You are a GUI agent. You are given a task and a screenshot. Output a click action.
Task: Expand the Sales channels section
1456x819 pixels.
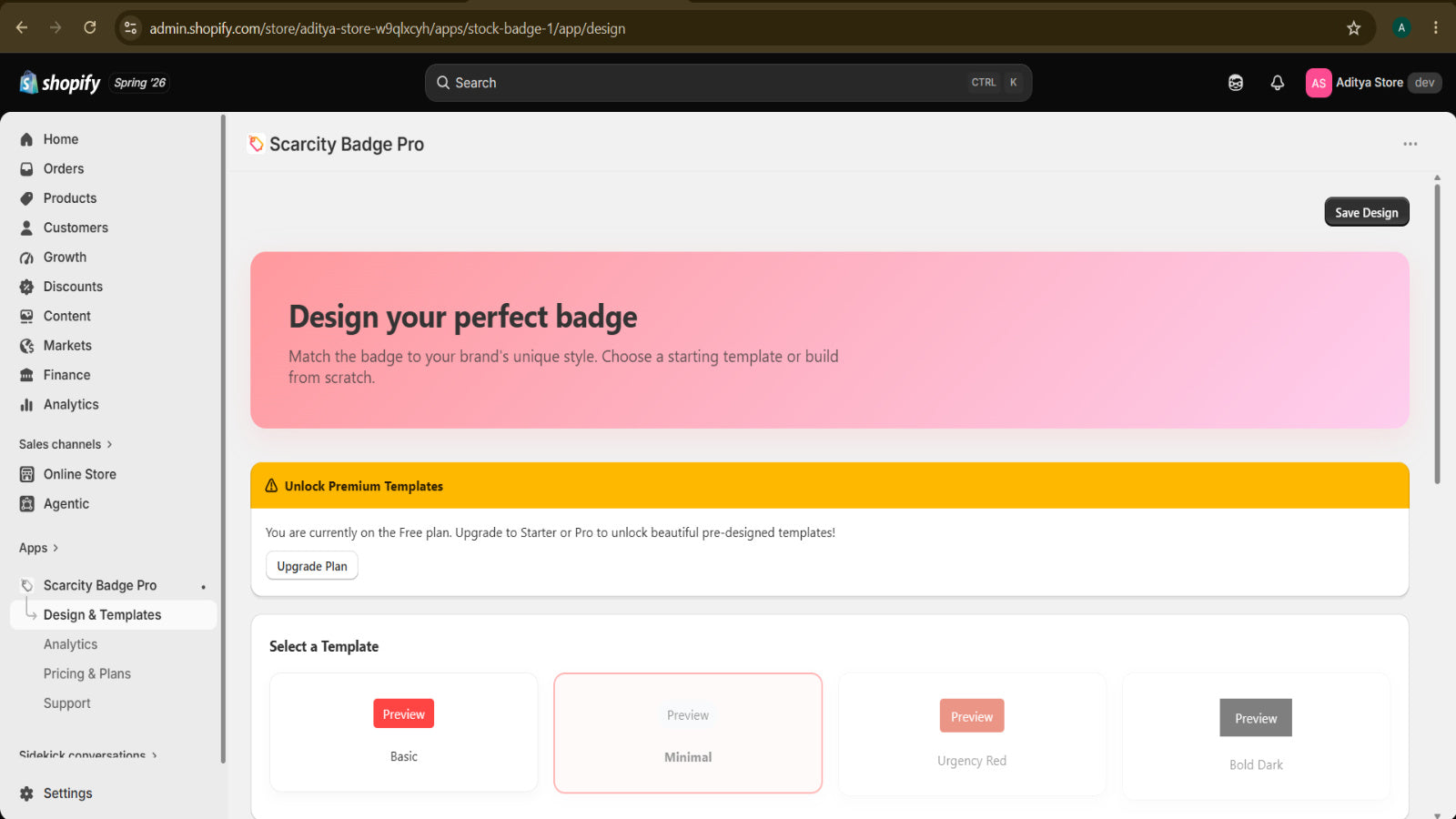click(66, 444)
